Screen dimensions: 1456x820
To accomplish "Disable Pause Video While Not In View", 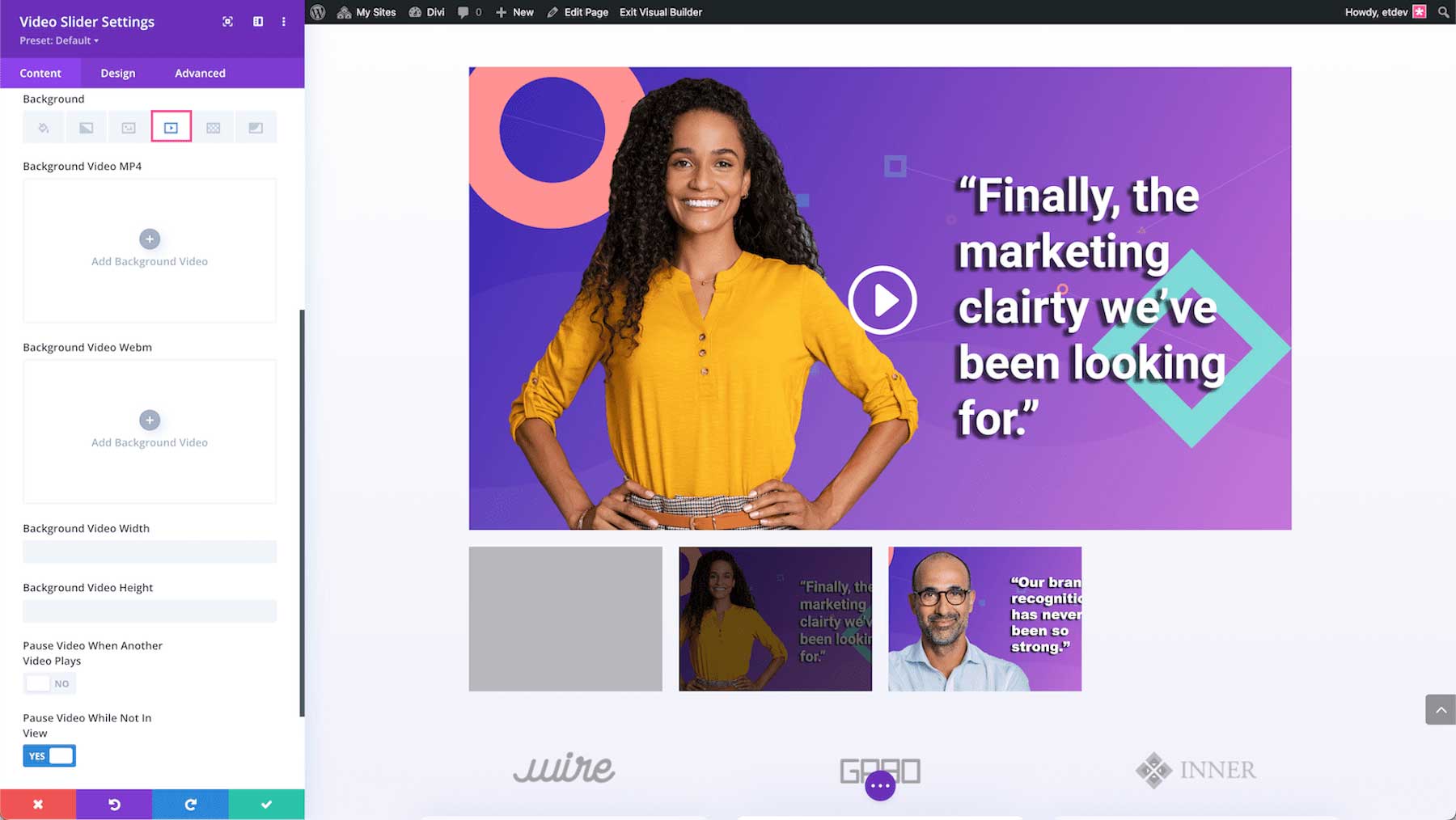I will tap(49, 755).
